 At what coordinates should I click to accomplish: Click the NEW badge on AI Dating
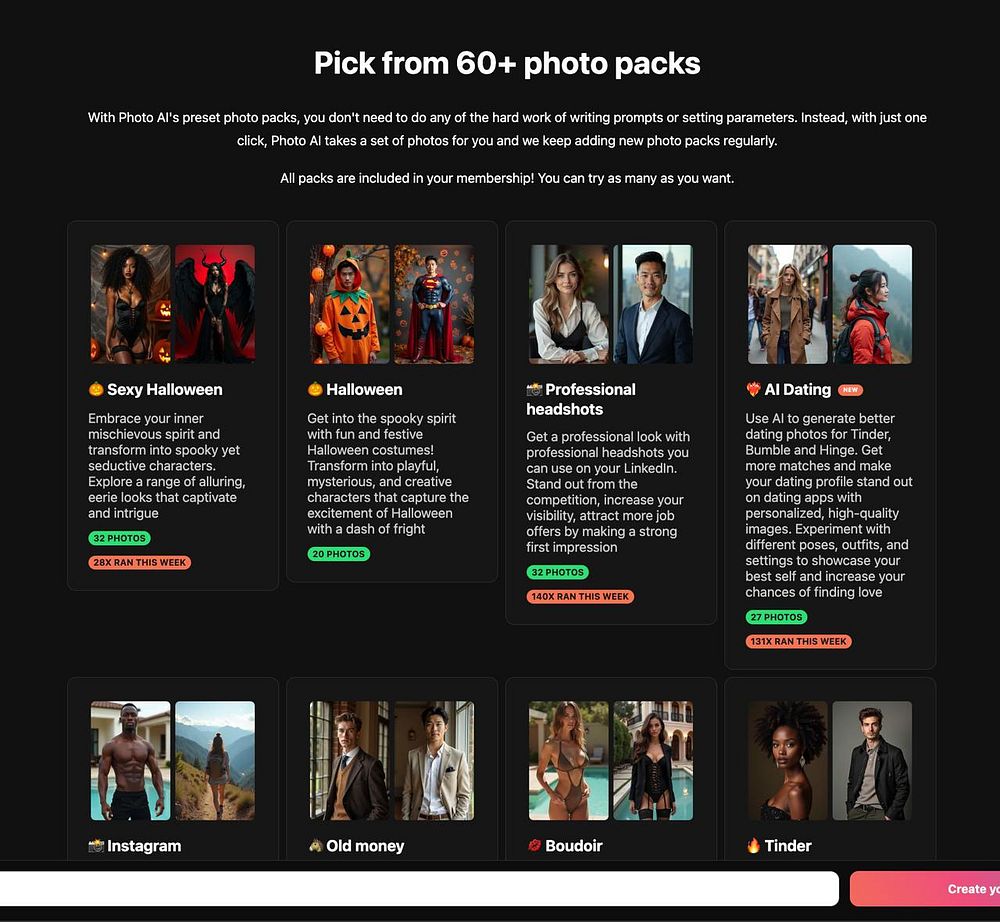(x=850, y=390)
